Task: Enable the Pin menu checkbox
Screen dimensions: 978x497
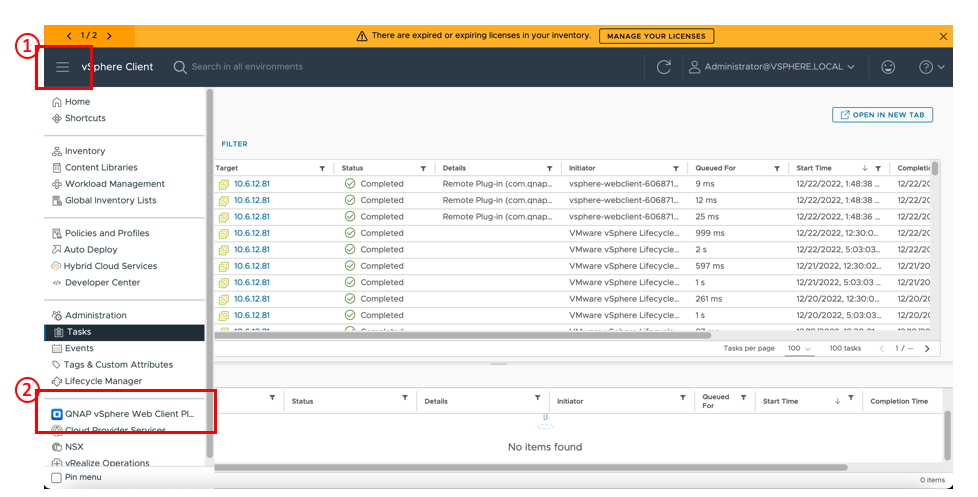Action: pyautogui.click(x=56, y=478)
